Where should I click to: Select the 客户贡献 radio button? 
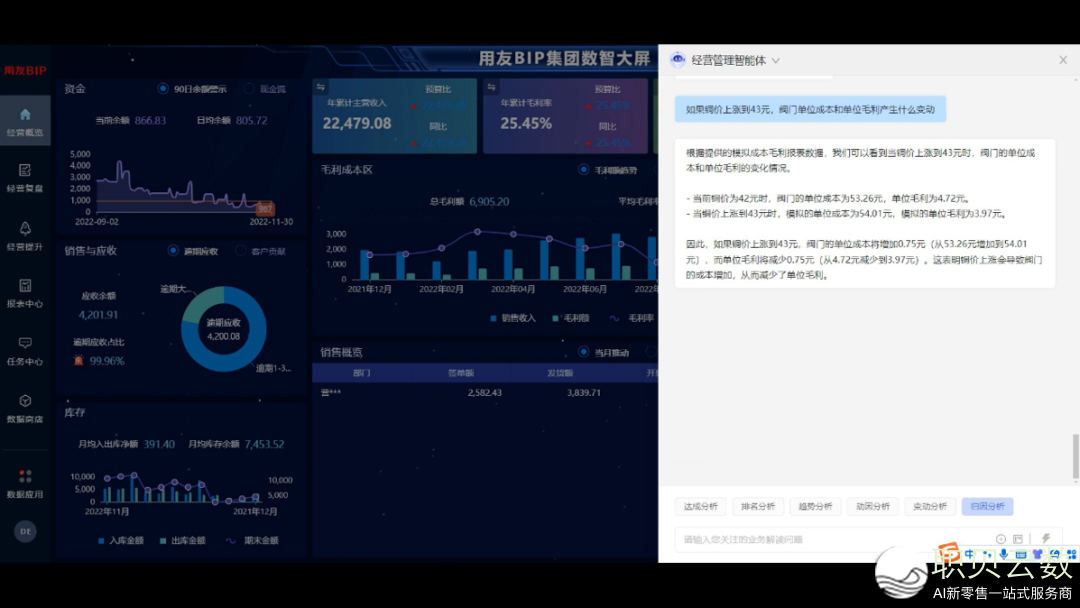point(240,251)
